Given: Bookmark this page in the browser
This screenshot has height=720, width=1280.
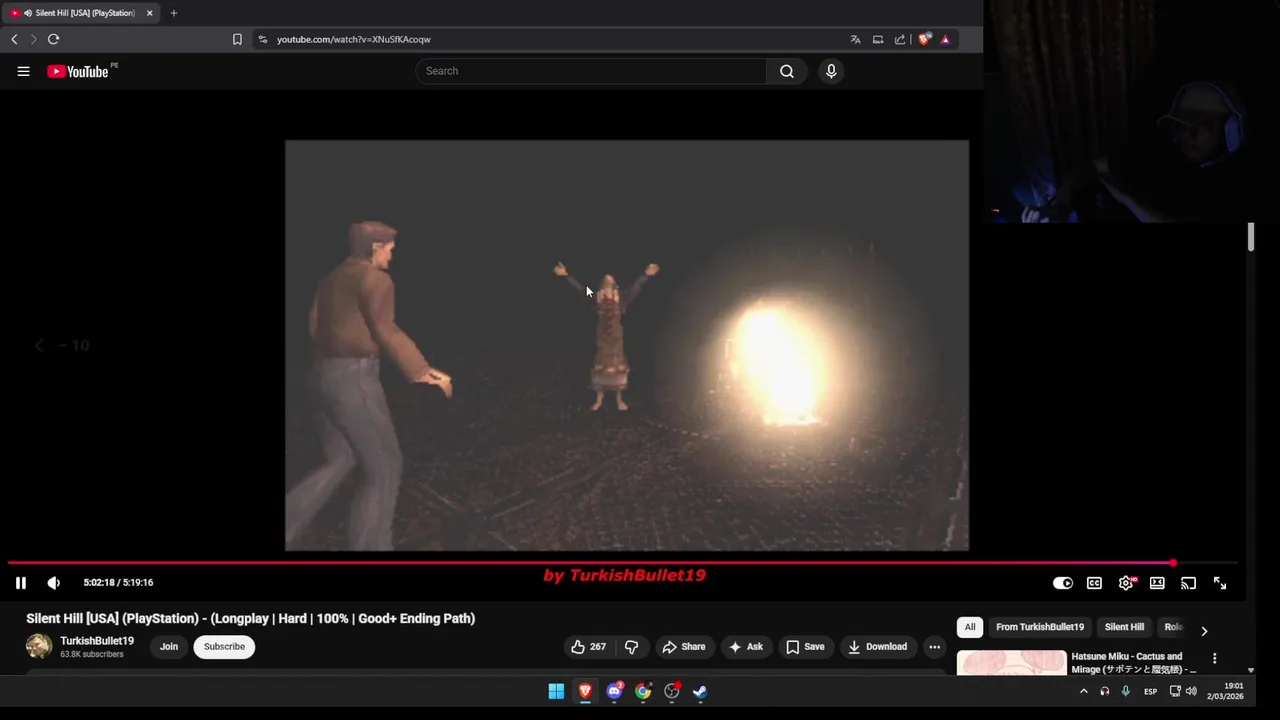Looking at the screenshot, I should pyautogui.click(x=237, y=39).
